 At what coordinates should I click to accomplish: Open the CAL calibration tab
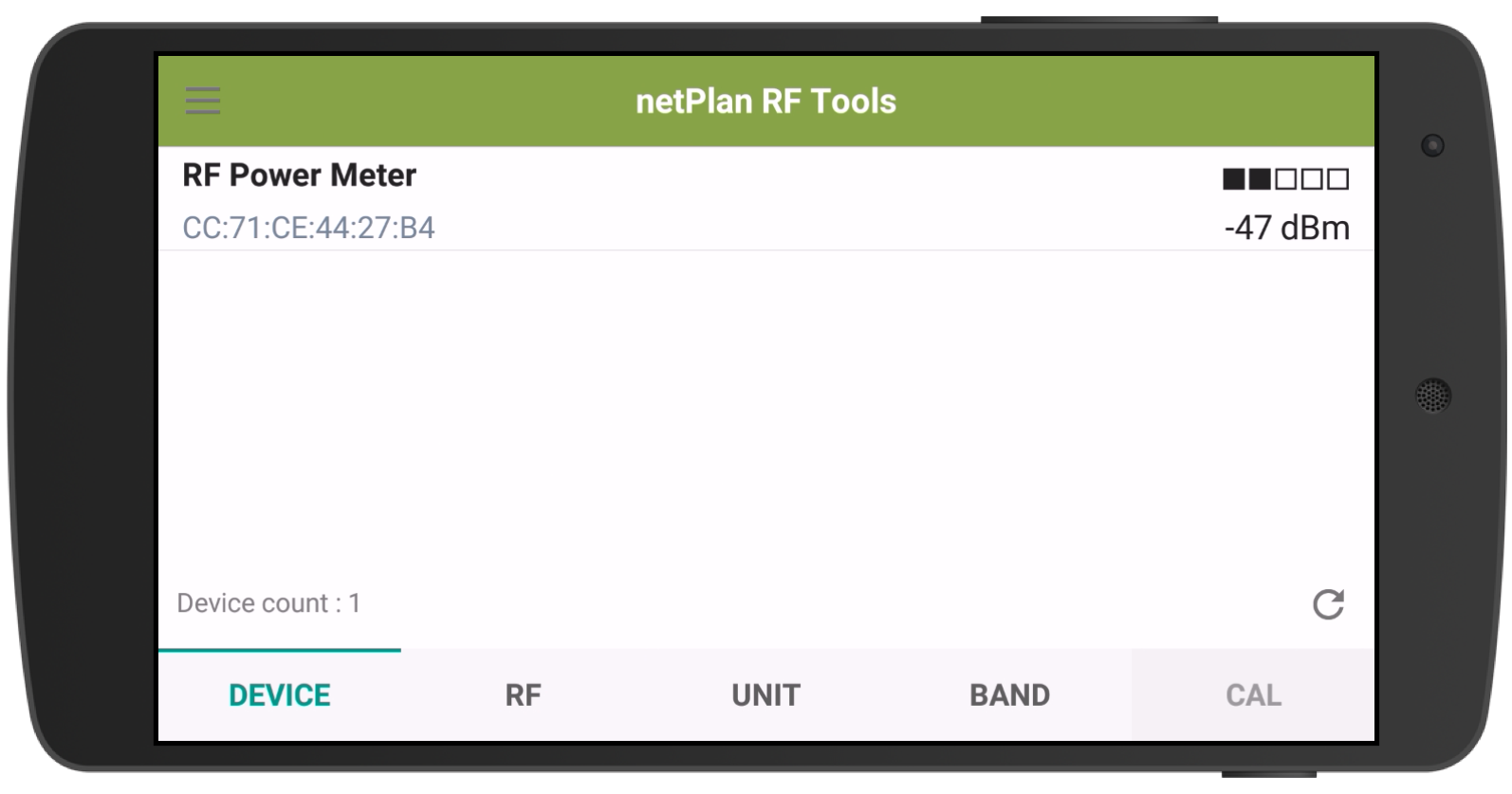[1253, 695]
